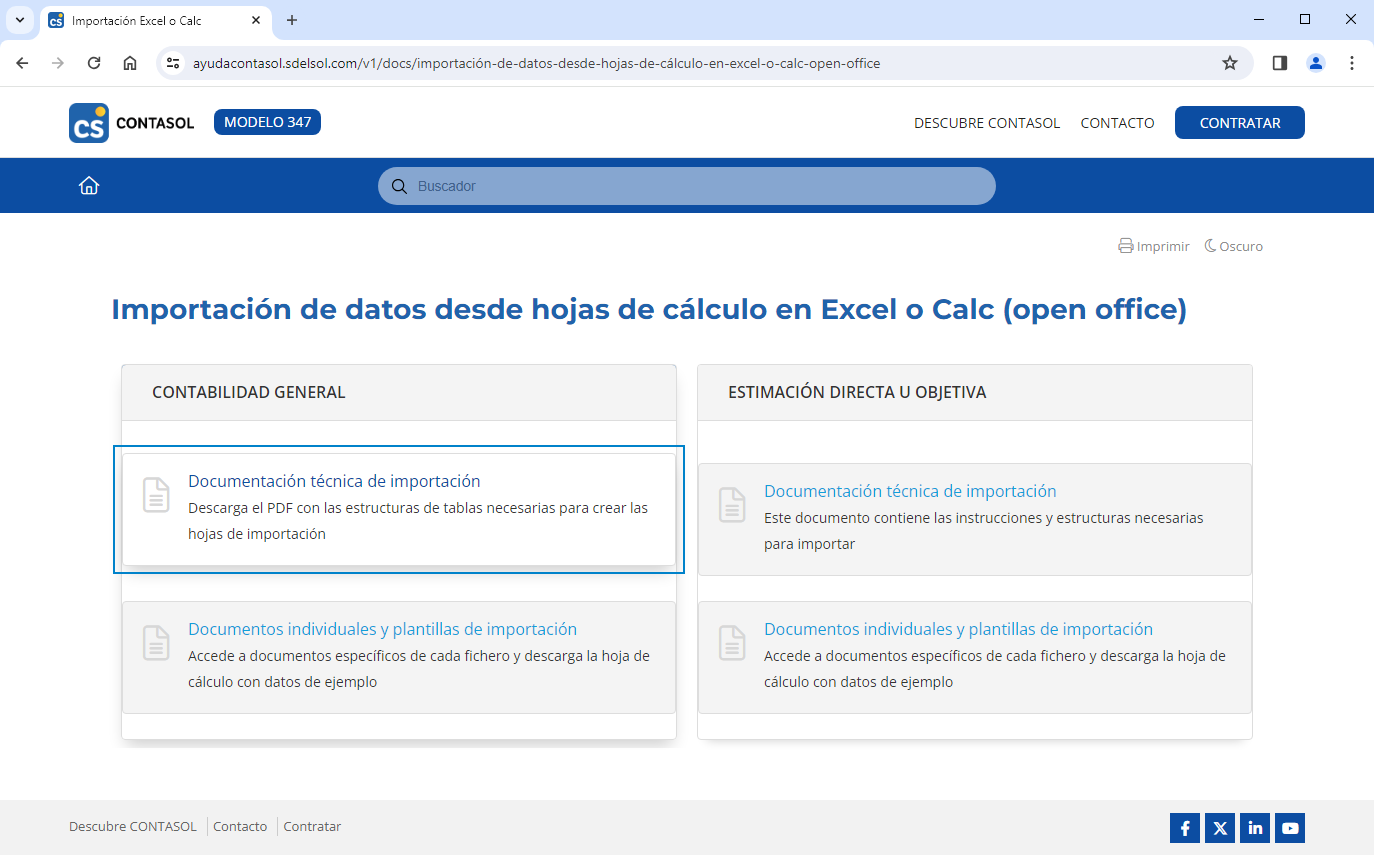
Task: Click the Imprimir printer icon
Action: click(1125, 246)
